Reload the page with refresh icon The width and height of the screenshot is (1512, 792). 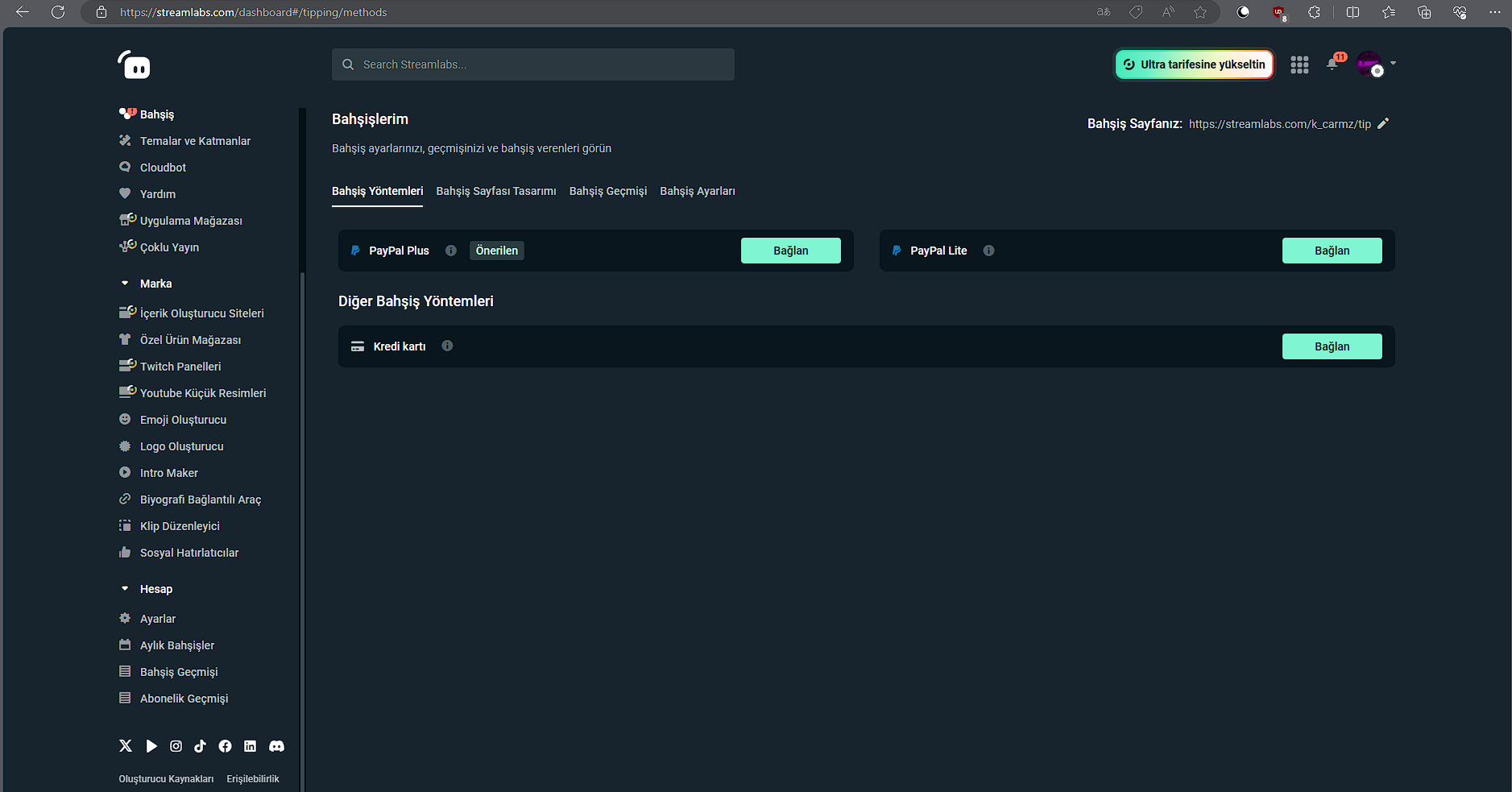click(58, 12)
